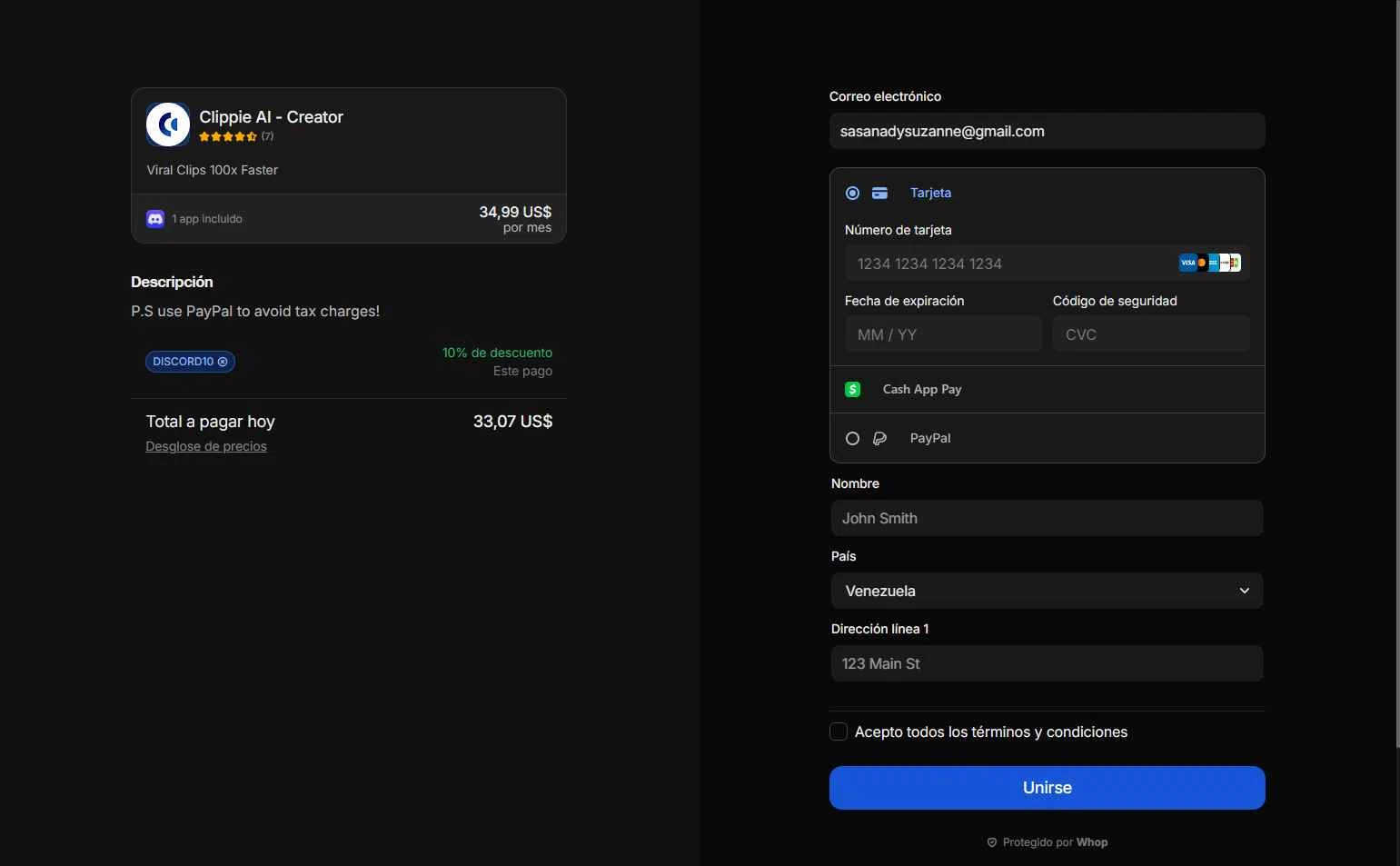Click the Unirse button
The height and width of the screenshot is (866, 1400).
click(x=1047, y=788)
